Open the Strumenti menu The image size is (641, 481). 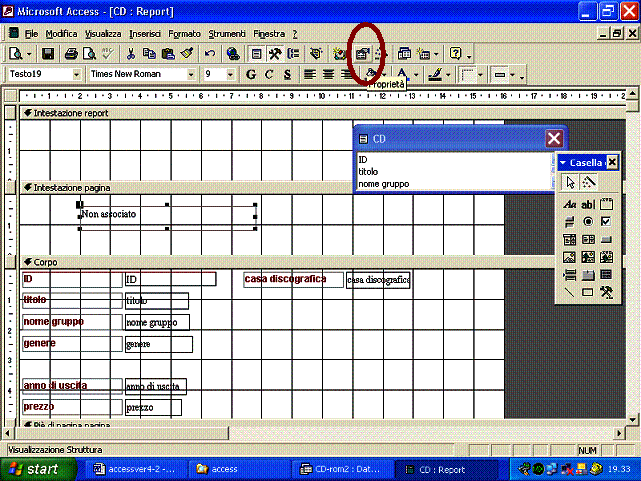coord(227,34)
